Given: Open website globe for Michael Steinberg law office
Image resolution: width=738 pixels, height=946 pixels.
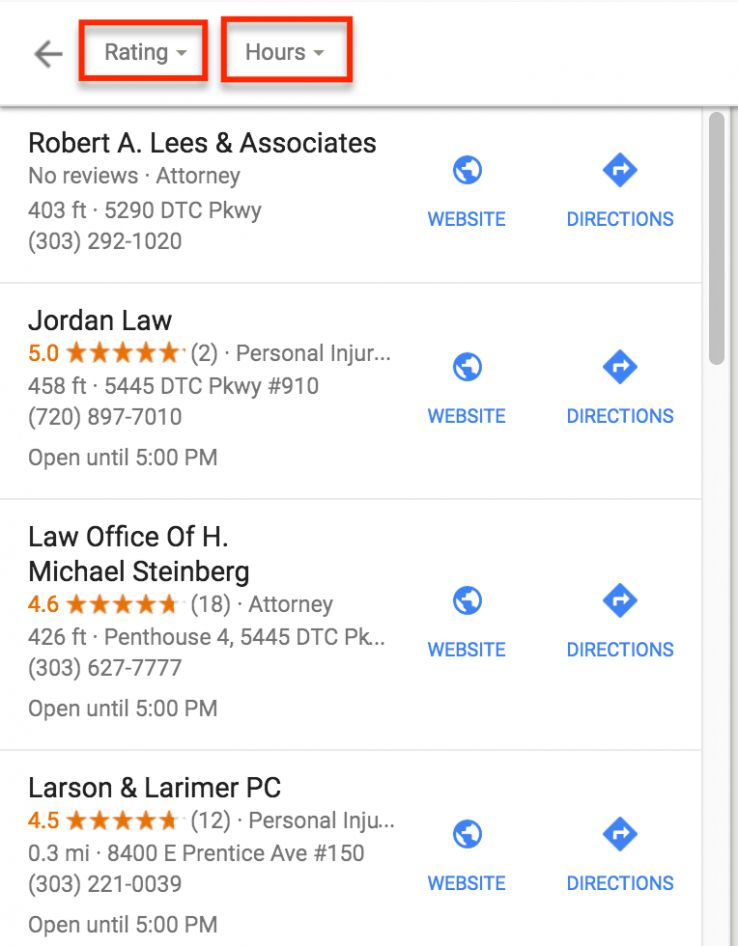Looking at the screenshot, I should 467,601.
